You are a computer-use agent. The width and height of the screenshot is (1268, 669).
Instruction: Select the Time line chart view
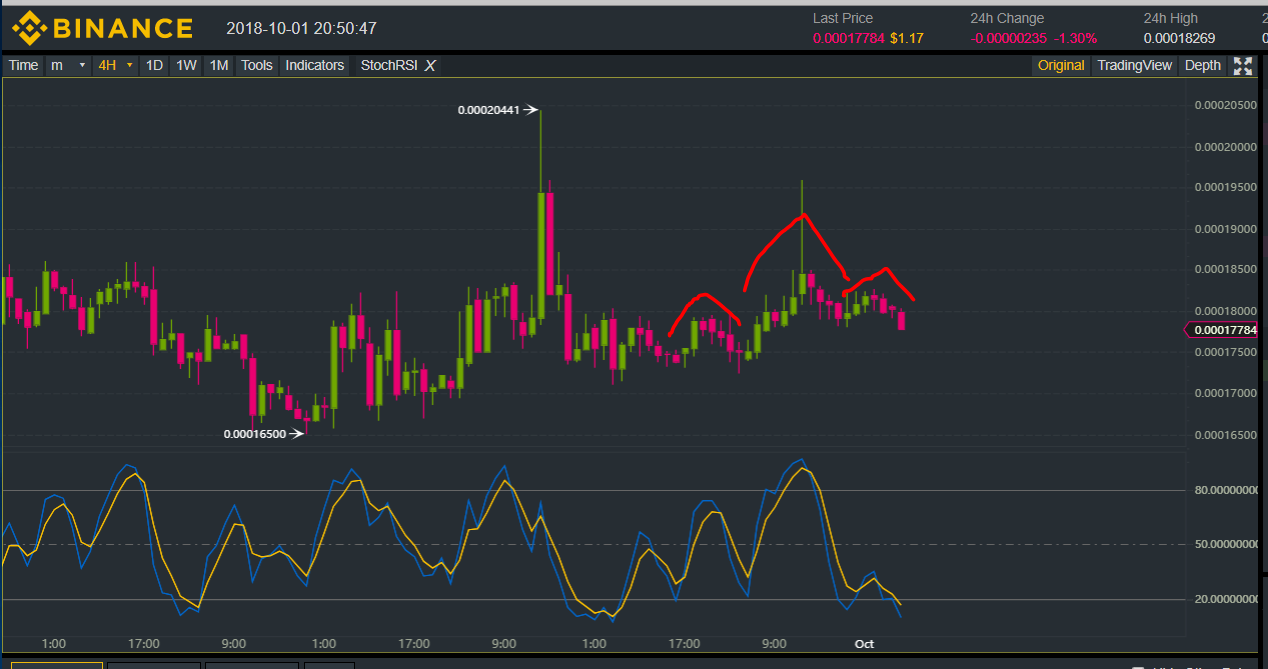(23, 66)
